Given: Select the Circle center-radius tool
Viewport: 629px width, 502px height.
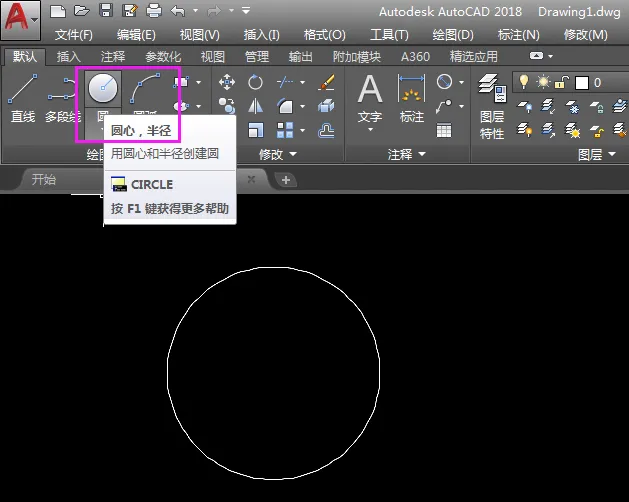Looking at the screenshot, I should 103,88.
